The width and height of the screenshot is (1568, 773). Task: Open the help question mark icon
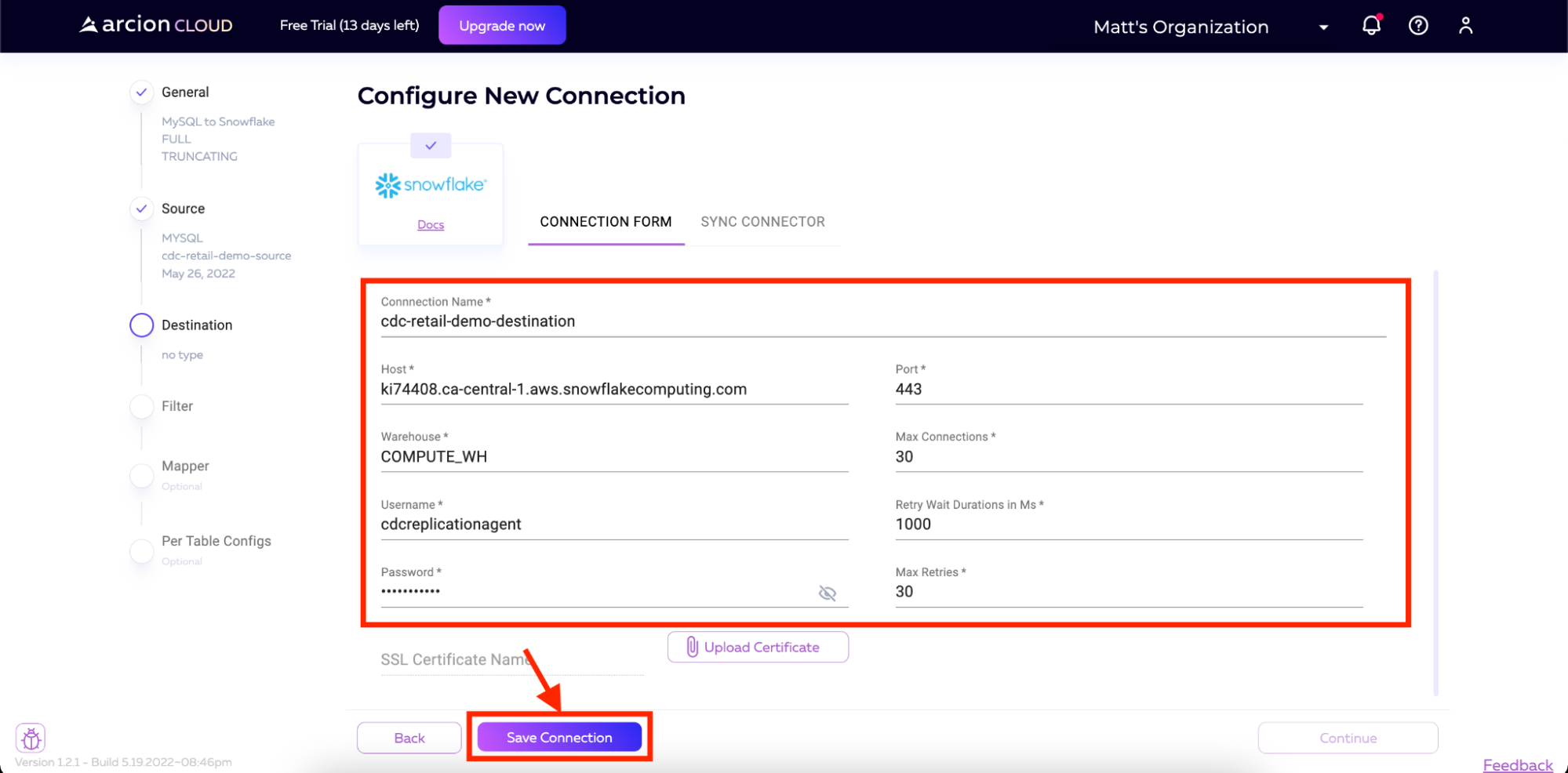[x=1418, y=26]
